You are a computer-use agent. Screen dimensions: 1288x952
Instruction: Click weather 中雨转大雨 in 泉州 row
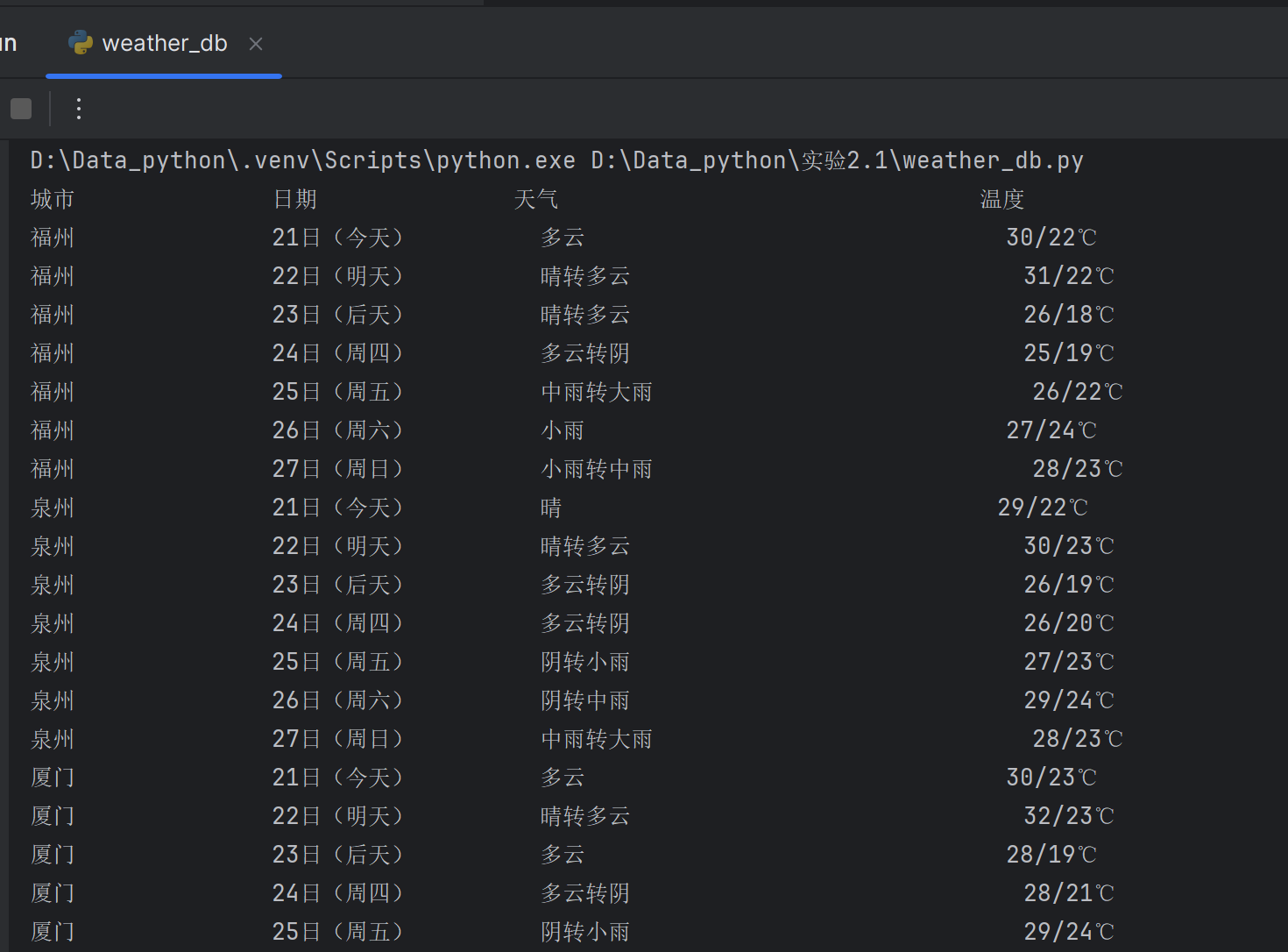click(x=597, y=739)
